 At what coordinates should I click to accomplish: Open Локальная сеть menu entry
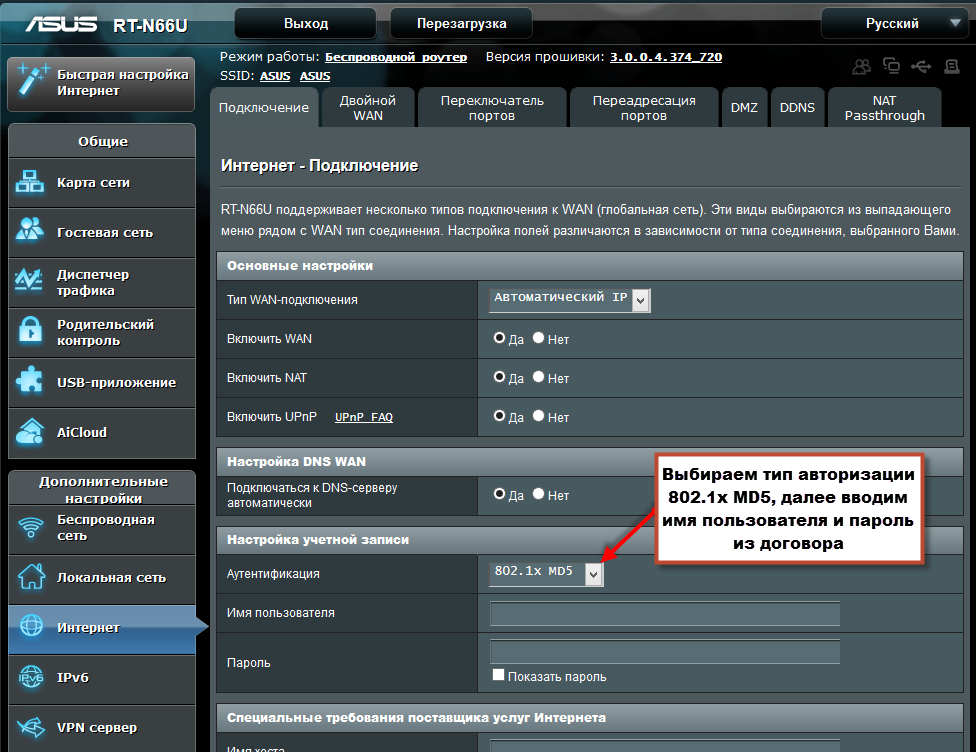102,578
